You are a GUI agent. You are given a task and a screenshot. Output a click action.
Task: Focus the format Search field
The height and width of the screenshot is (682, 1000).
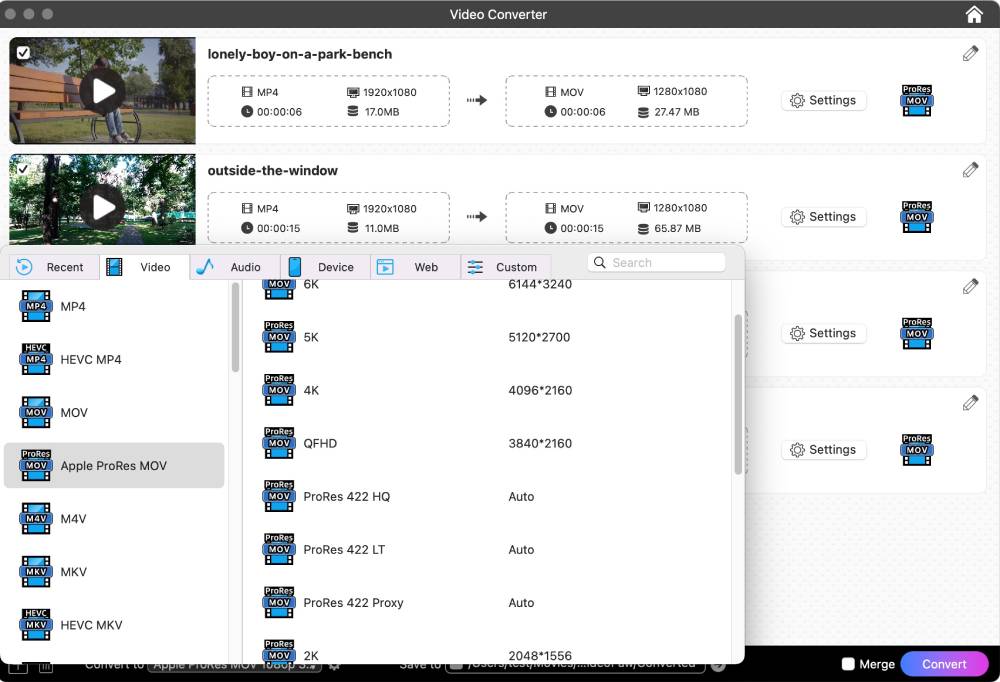pyautogui.click(x=656, y=262)
